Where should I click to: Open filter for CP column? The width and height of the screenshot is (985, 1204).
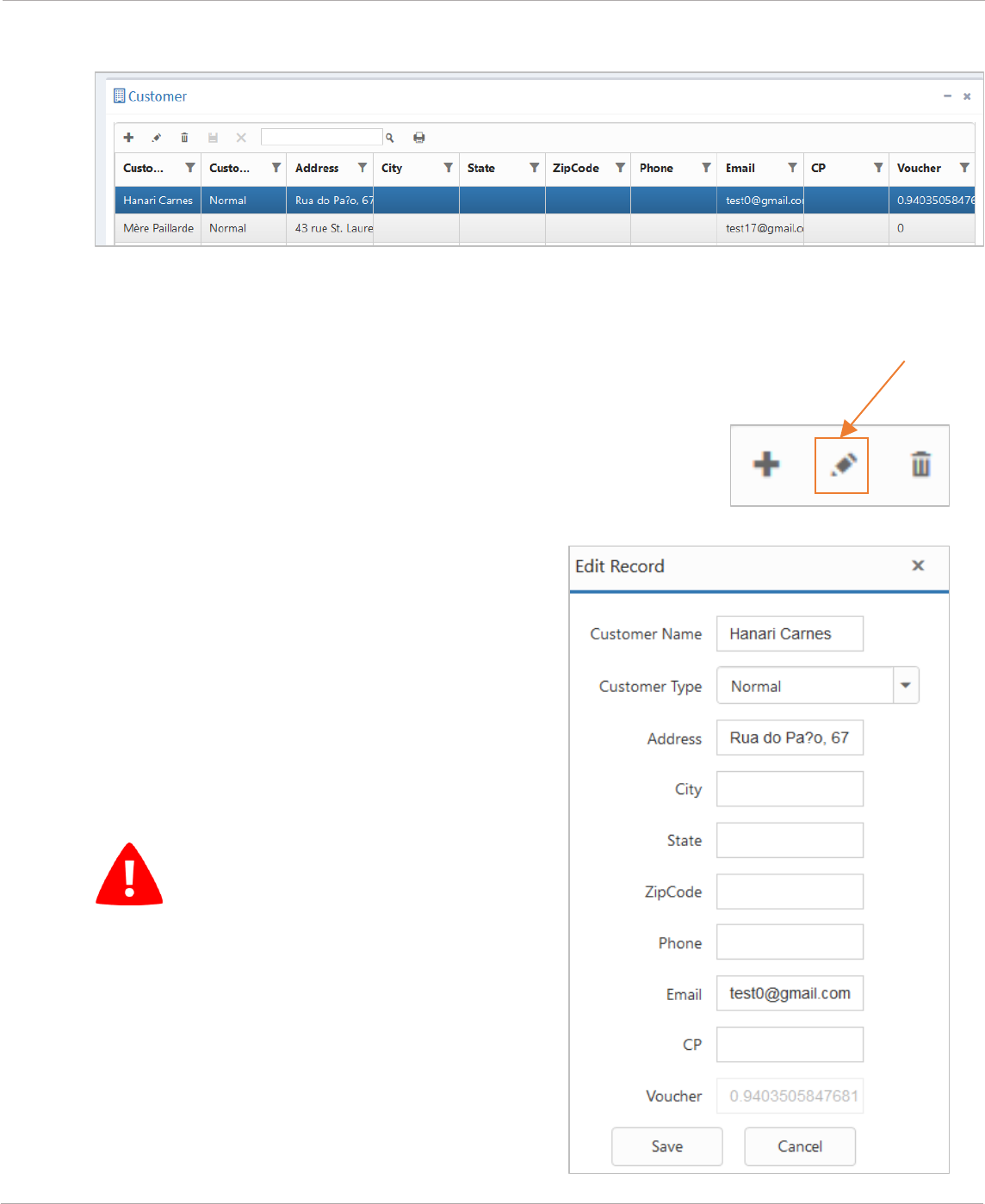tap(878, 168)
